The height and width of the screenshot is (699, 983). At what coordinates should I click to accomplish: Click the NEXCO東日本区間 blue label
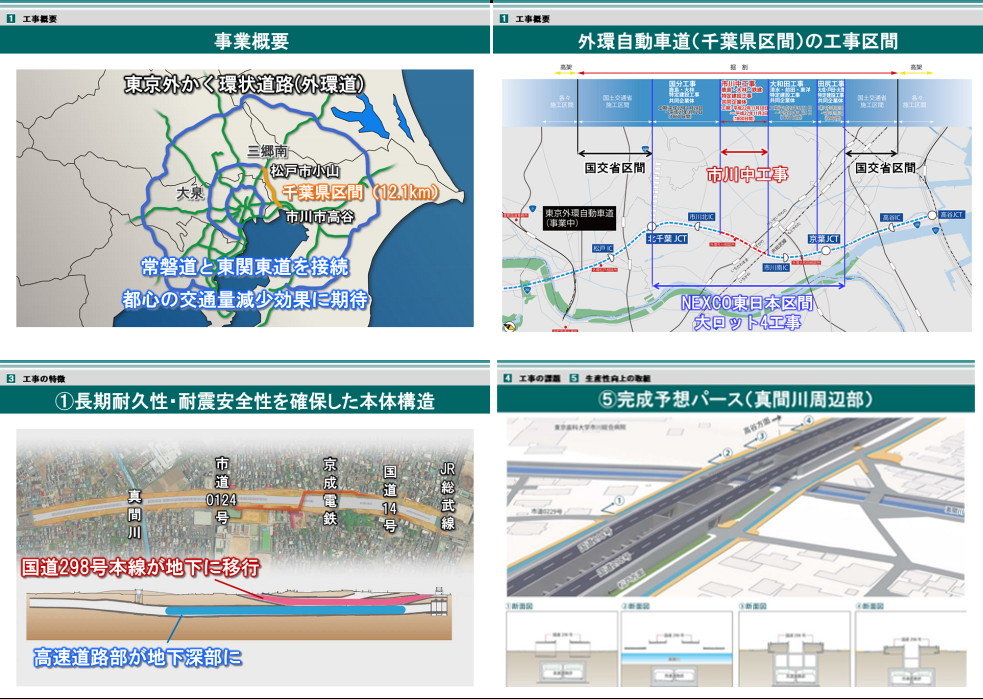coord(748,301)
